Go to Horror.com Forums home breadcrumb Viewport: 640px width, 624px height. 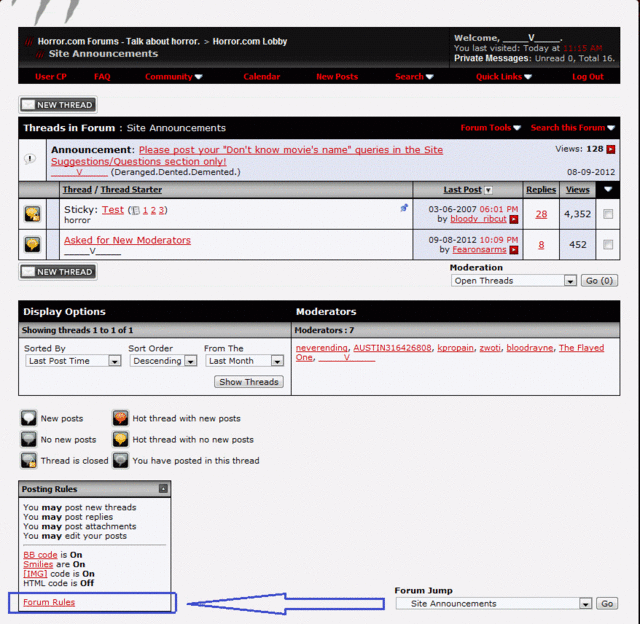click(x=118, y=41)
